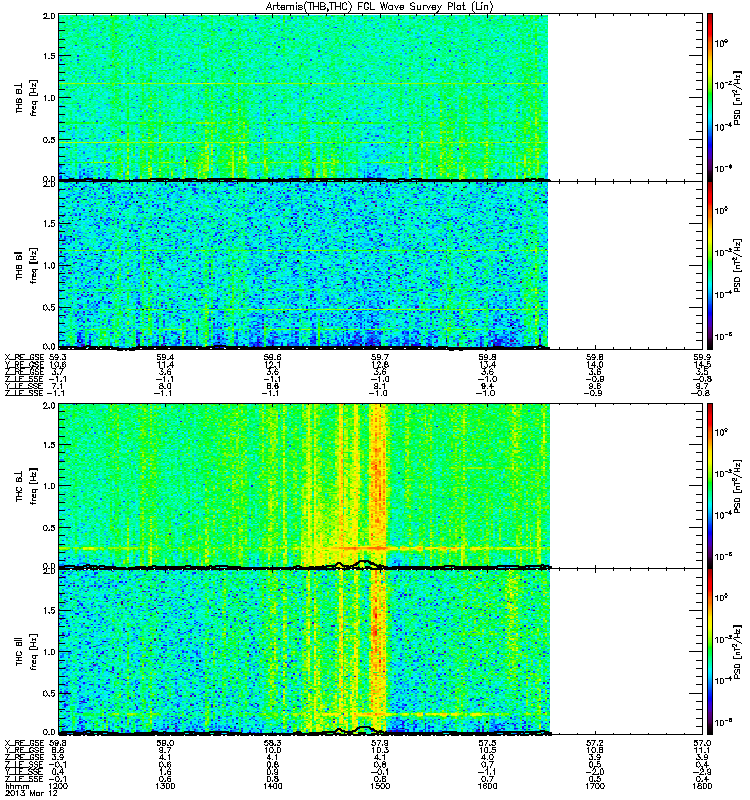Click the '1400' time tick label
The width and height of the screenshot is (750, 800).
click(x=272, y=786)
